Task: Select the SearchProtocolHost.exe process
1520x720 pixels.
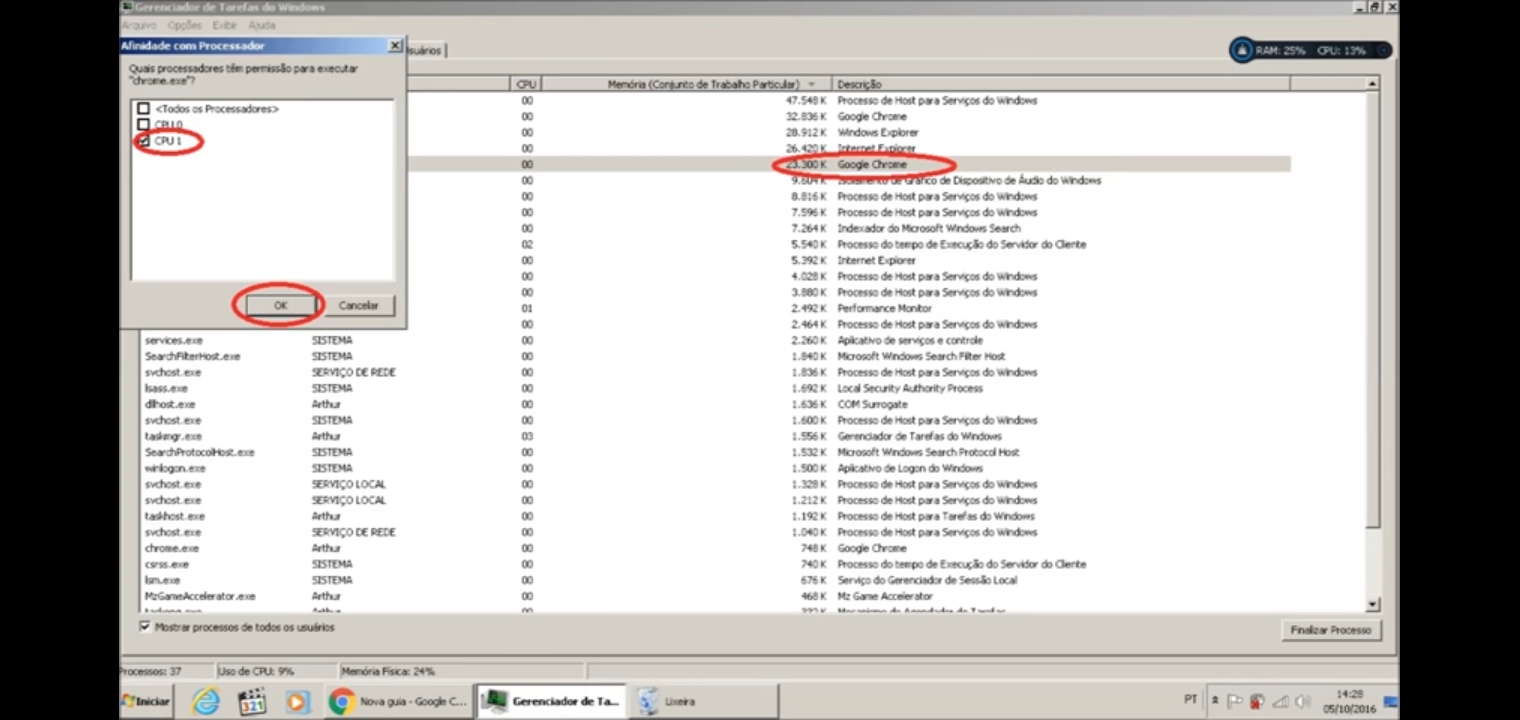Action: 199,452
